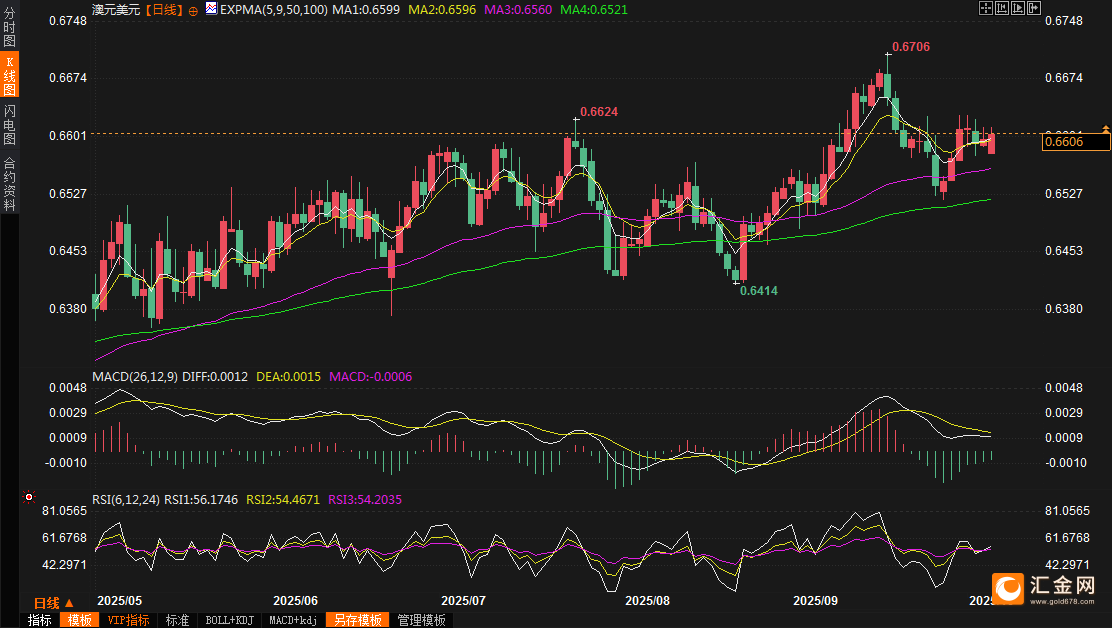
Task: Click the orange price alert arrow
Action: tap(1105, 129)
